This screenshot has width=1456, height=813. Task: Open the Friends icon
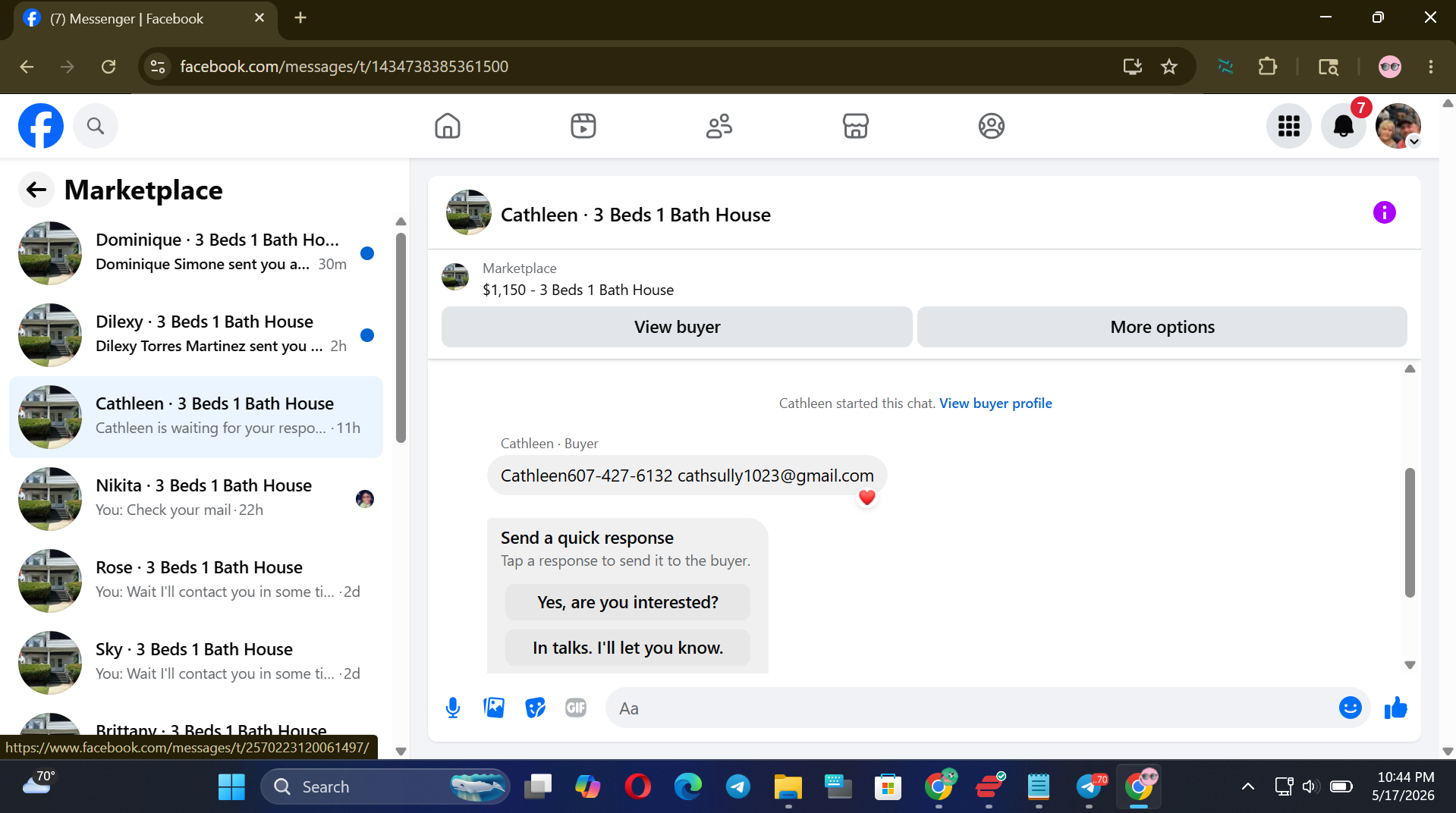[x=719, y=126]
